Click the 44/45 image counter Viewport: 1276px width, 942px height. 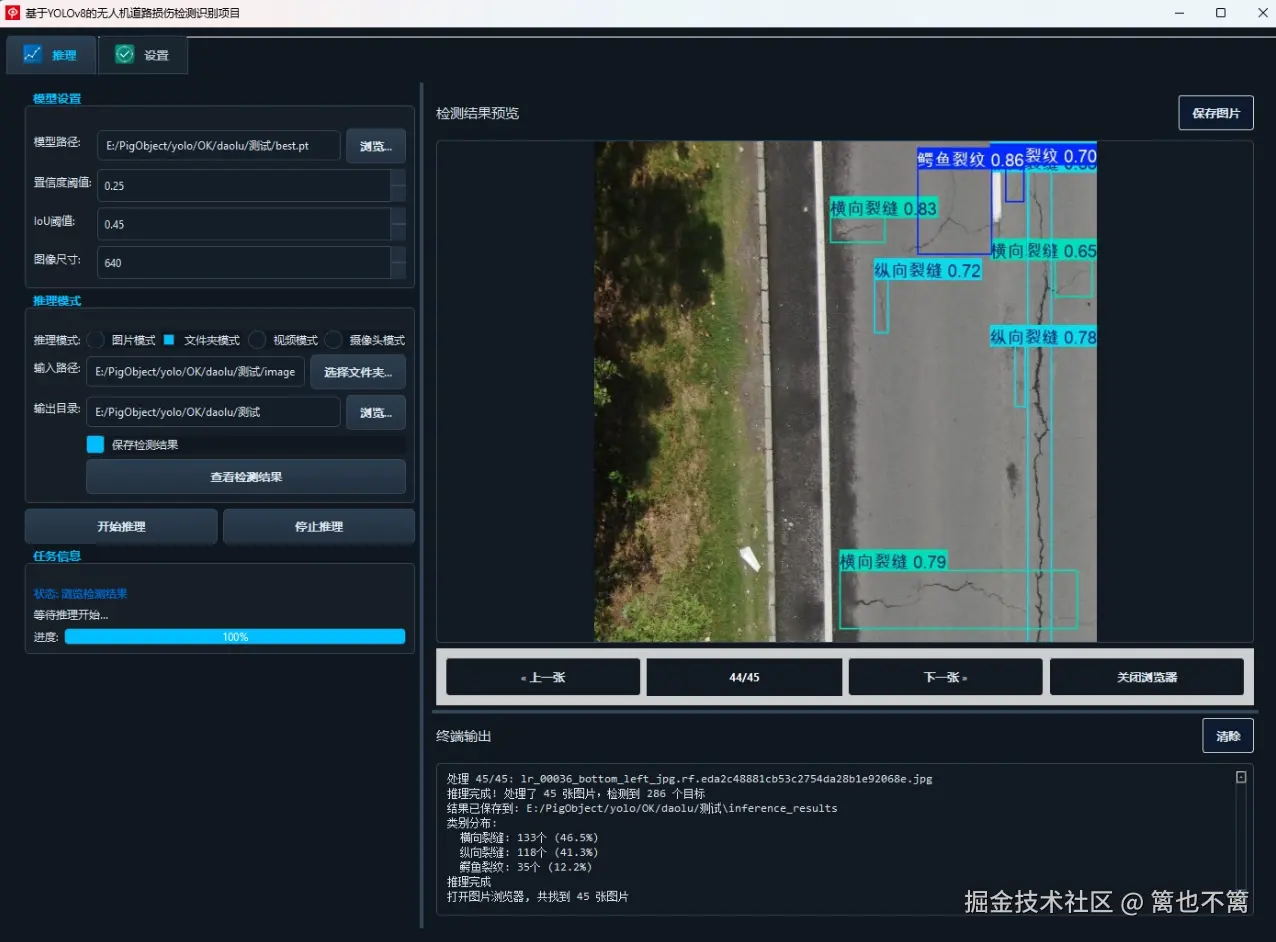point(744,677)
